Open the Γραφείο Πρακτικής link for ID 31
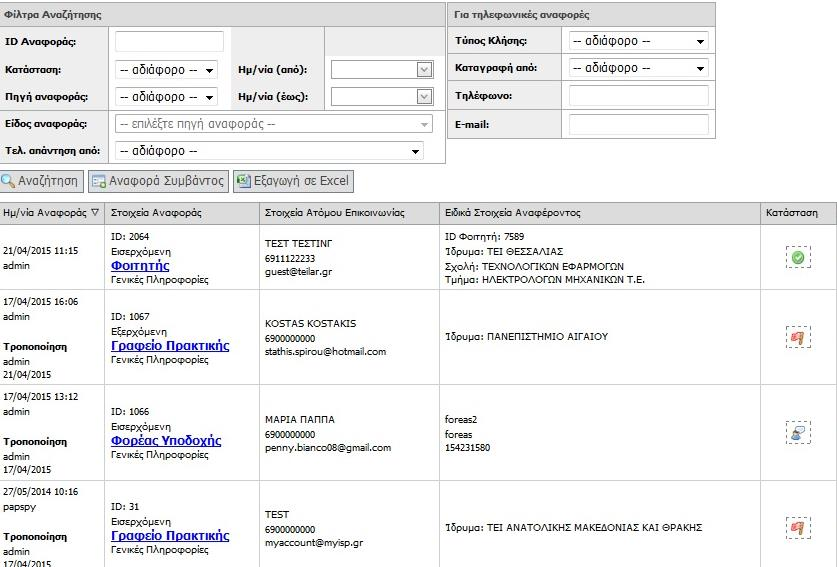837x567 pixels. coord(170,536)
